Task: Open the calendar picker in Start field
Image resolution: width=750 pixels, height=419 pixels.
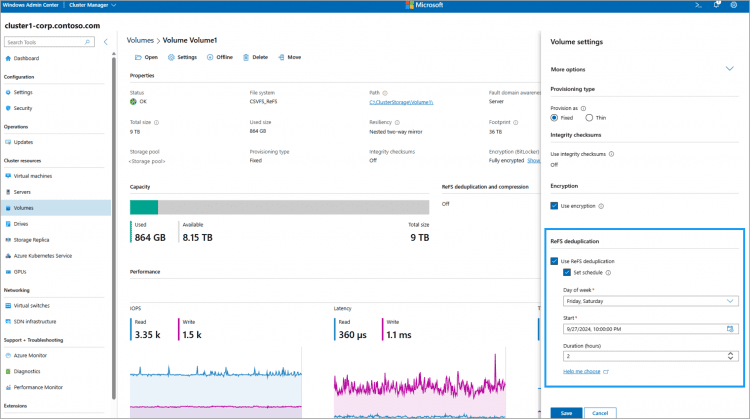Action: [730, 329]
